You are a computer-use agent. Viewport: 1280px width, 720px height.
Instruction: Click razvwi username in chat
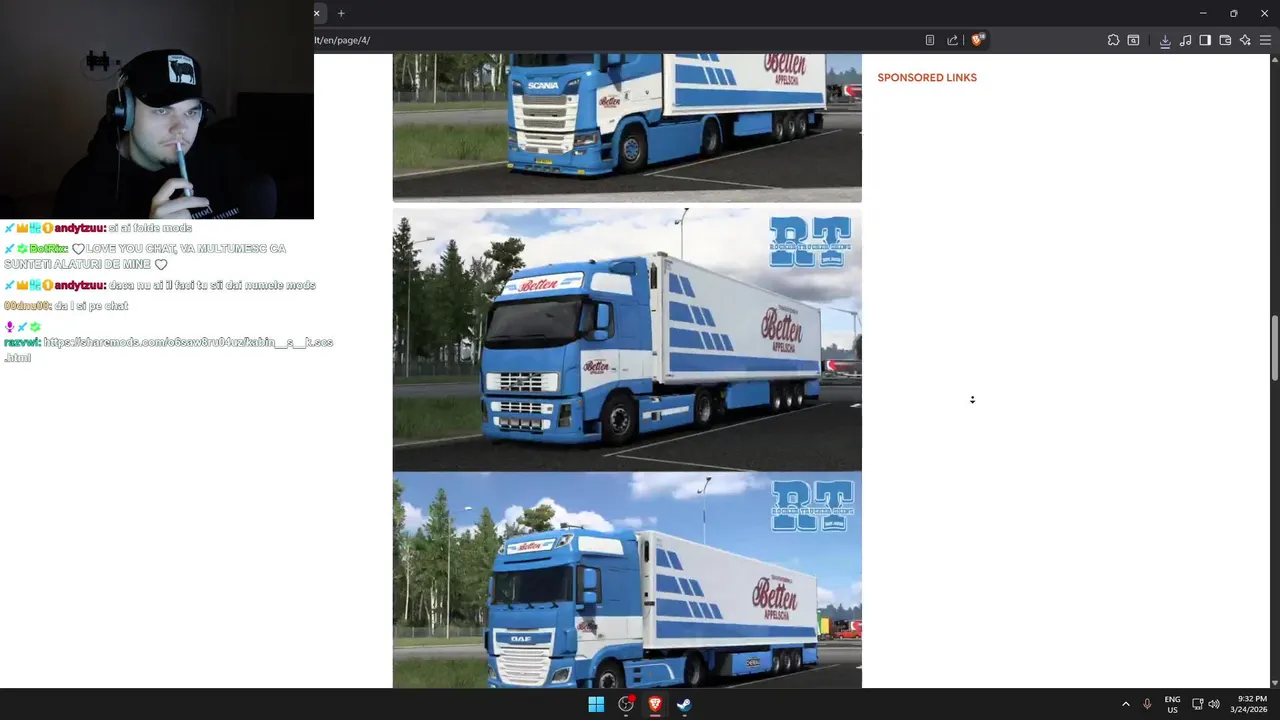tap(21, 342)
